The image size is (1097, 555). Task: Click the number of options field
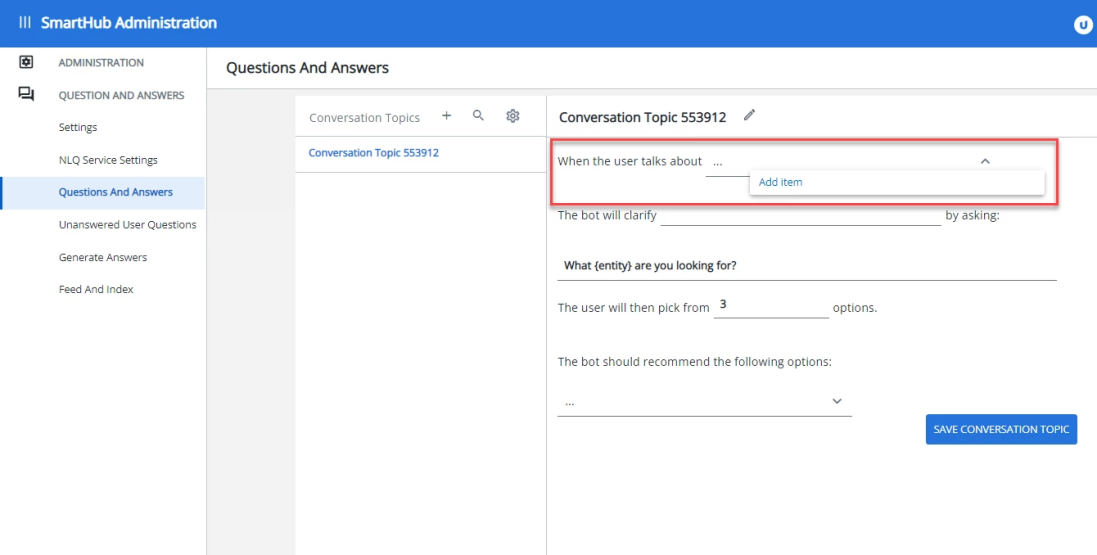[771, 307]
